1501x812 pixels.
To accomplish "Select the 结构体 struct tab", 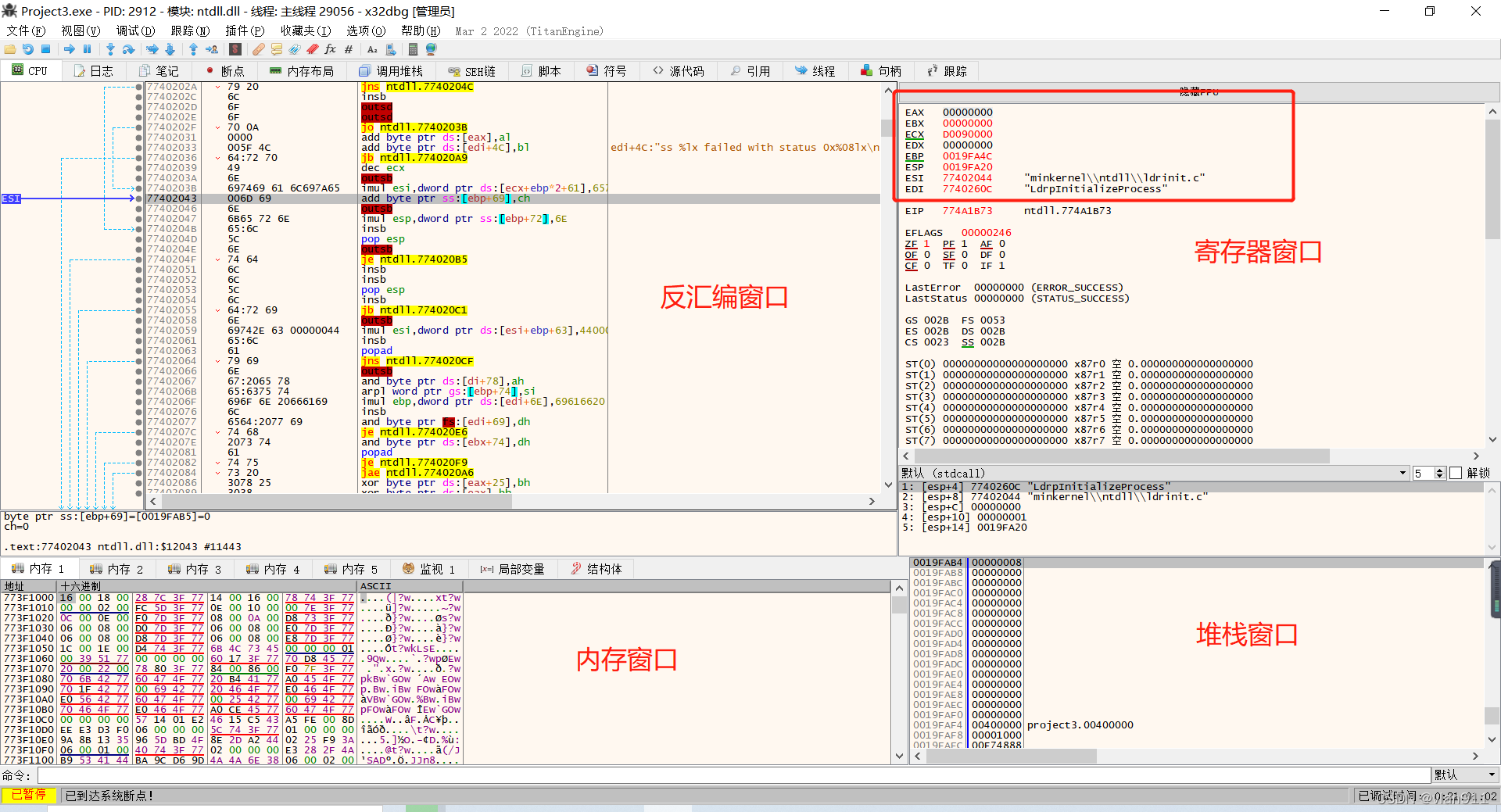I will pyautogui.click(x=596, y=569).
